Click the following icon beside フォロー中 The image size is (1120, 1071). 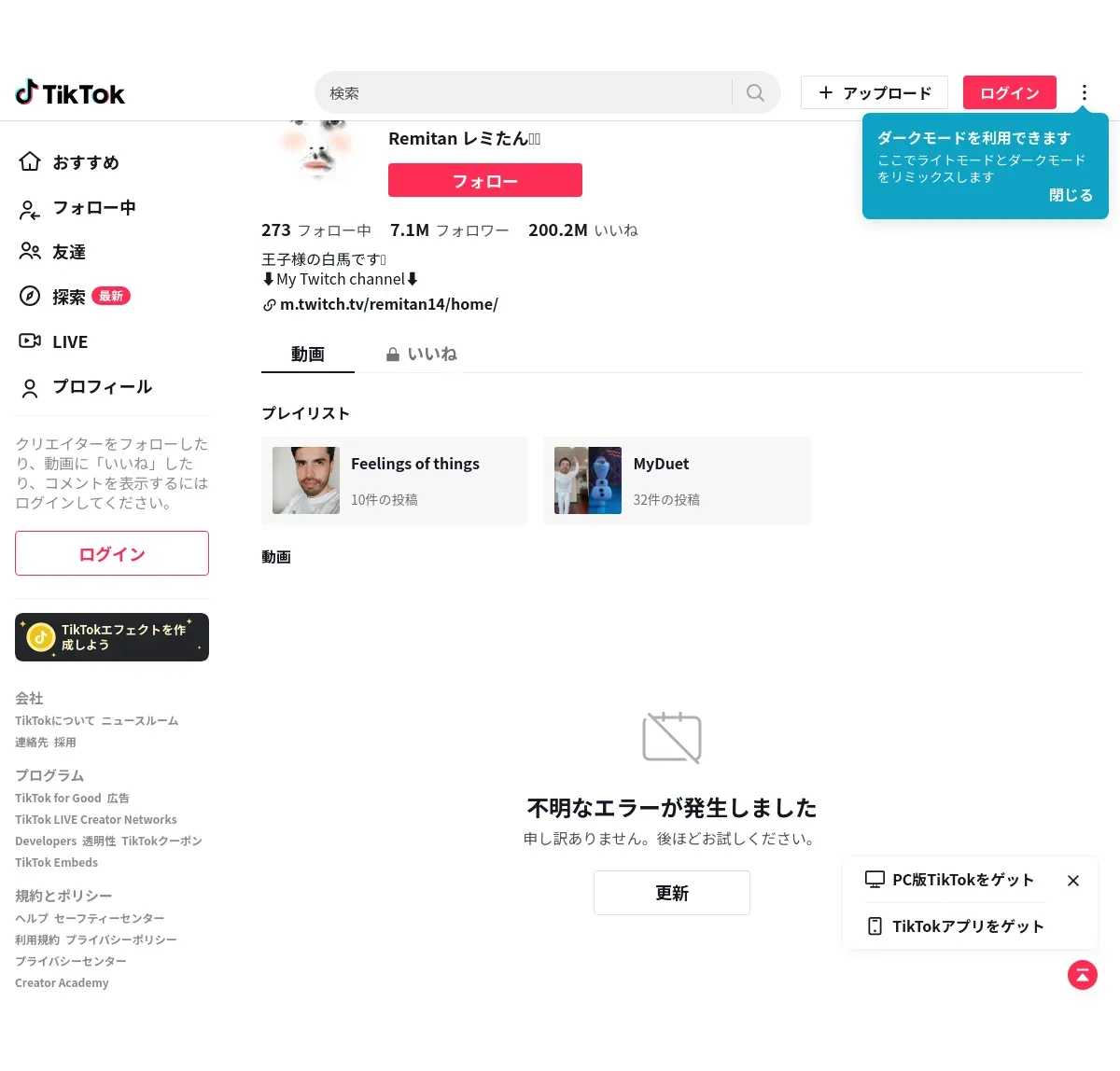(30, 208)
